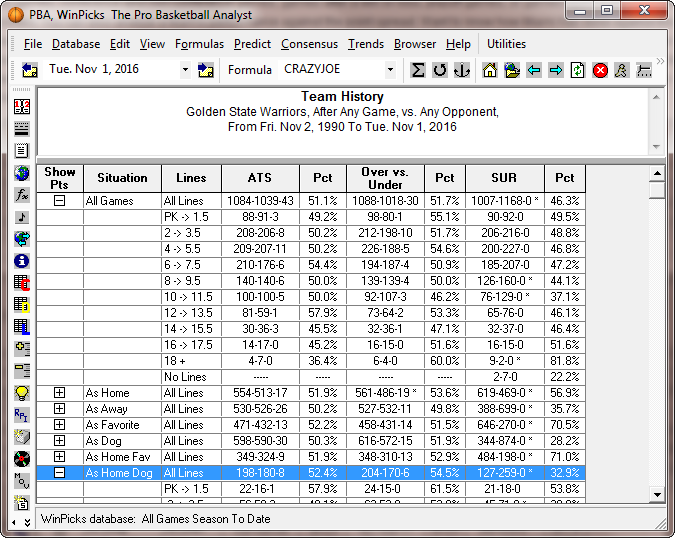Expand the As Favorite row
Image resolution: width=675 pixels, height=538 pixels.
[59, 424]
